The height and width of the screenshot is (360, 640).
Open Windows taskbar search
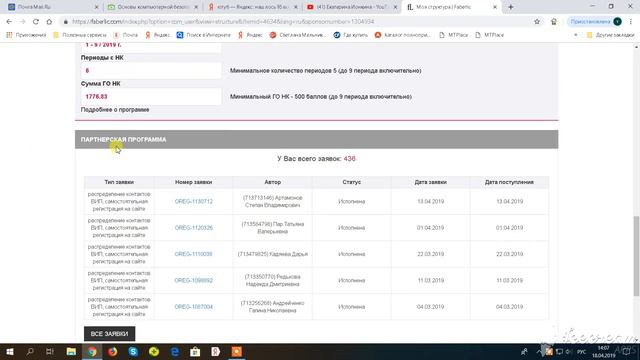click(x=30, y=351)
